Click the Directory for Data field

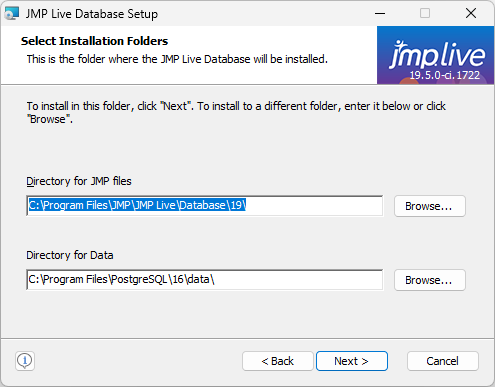[x=205, y=280]
